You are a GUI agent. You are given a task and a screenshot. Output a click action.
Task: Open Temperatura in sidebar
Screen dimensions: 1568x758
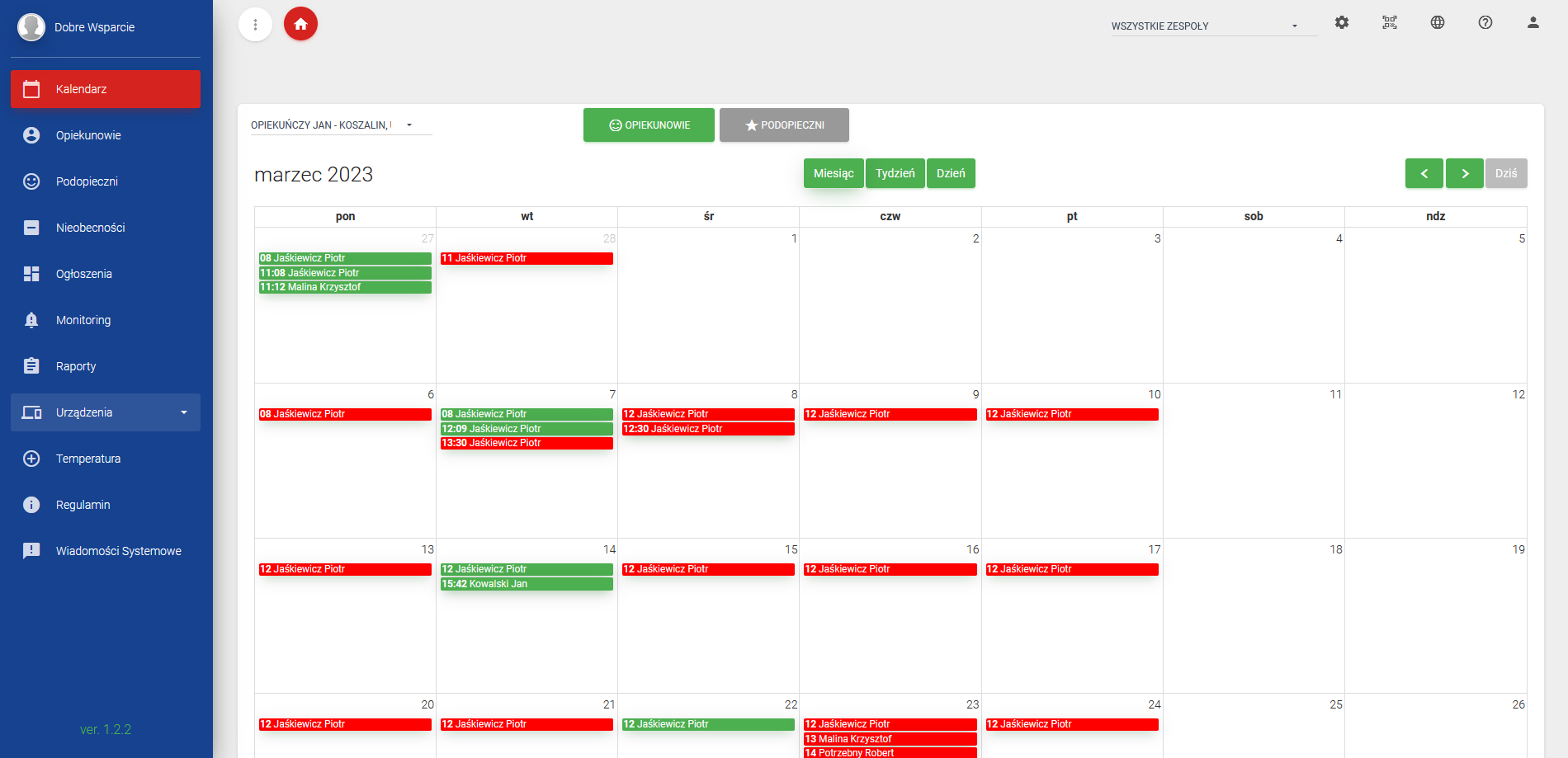pos(106,459)
